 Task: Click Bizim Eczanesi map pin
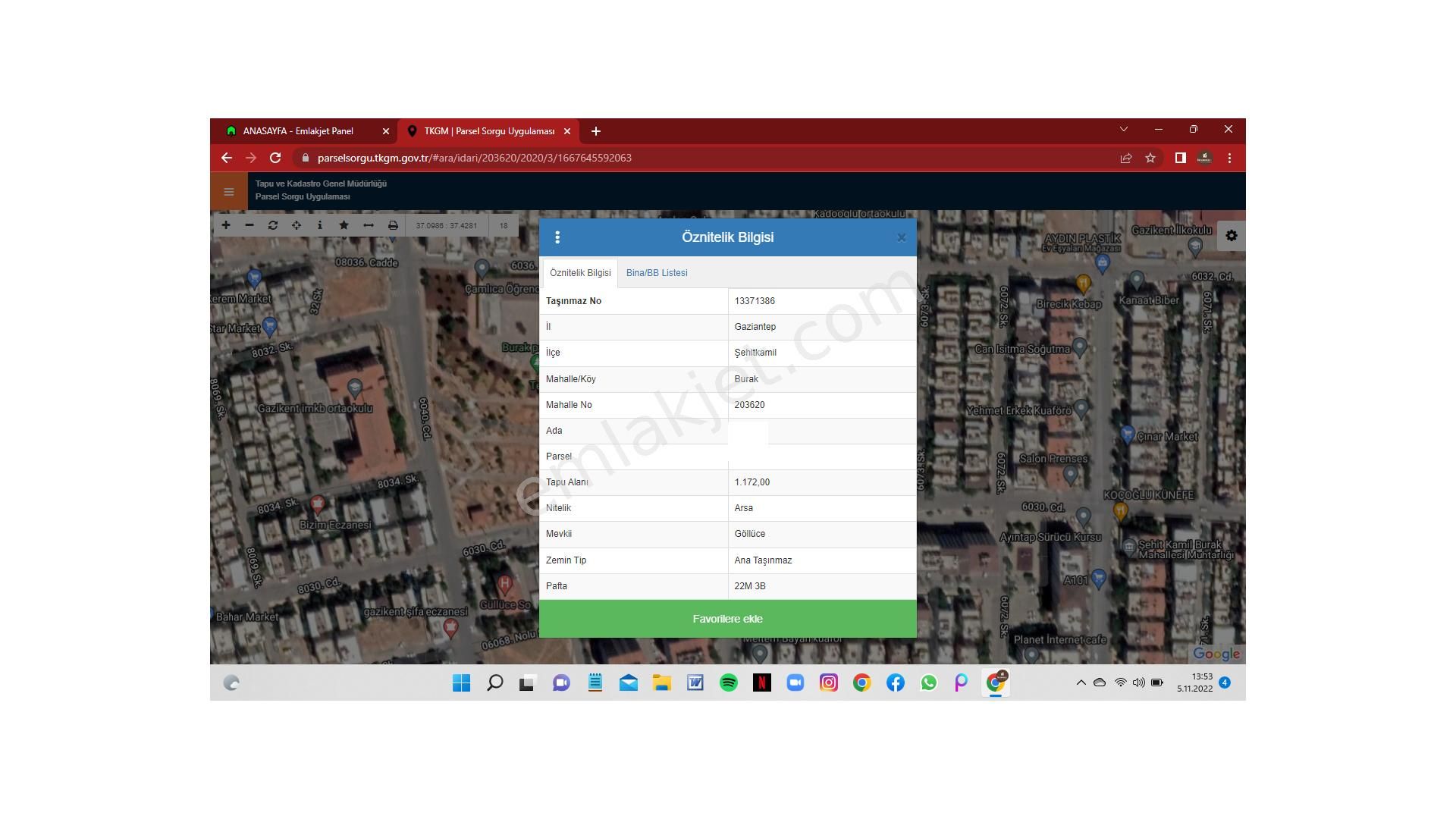[318, 504]
